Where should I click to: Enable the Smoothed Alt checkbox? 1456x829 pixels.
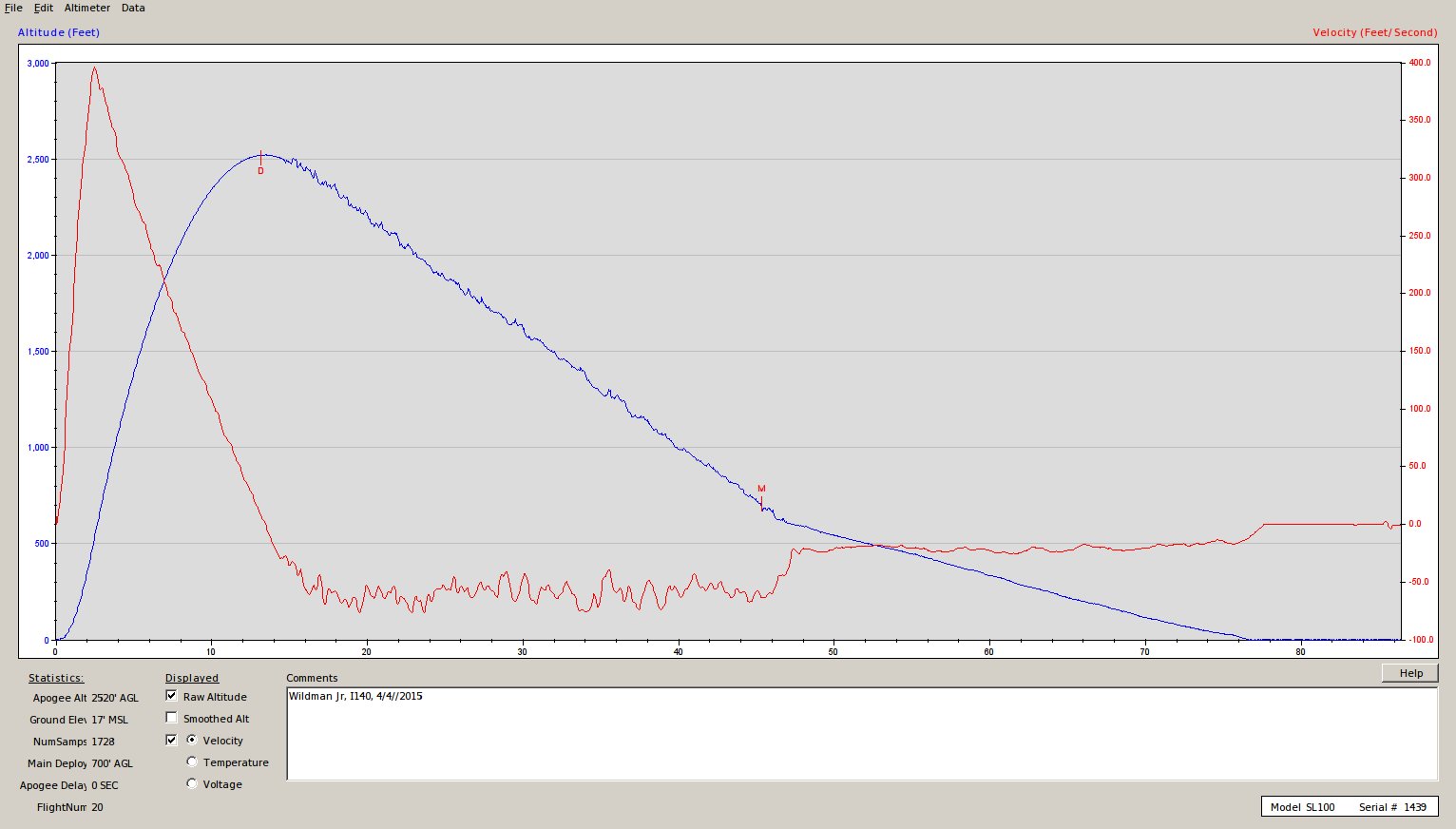click(x=172, y=718)
